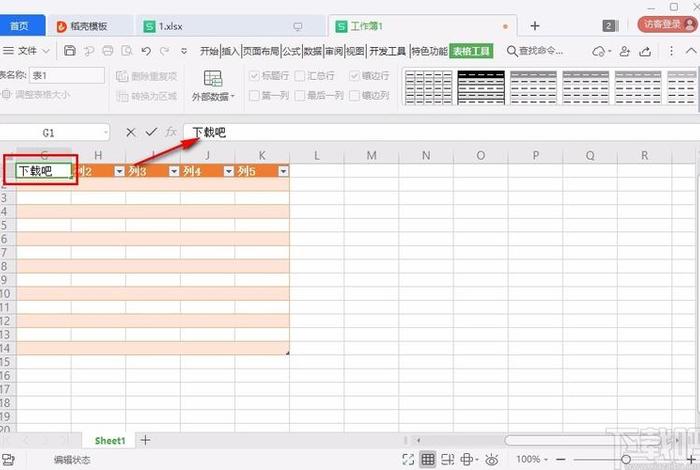The width and height of the screenshot is (700, 470).
Task: Cancel cell edit with the X icon
Action: pyautogui.click(x=130, y=132)
